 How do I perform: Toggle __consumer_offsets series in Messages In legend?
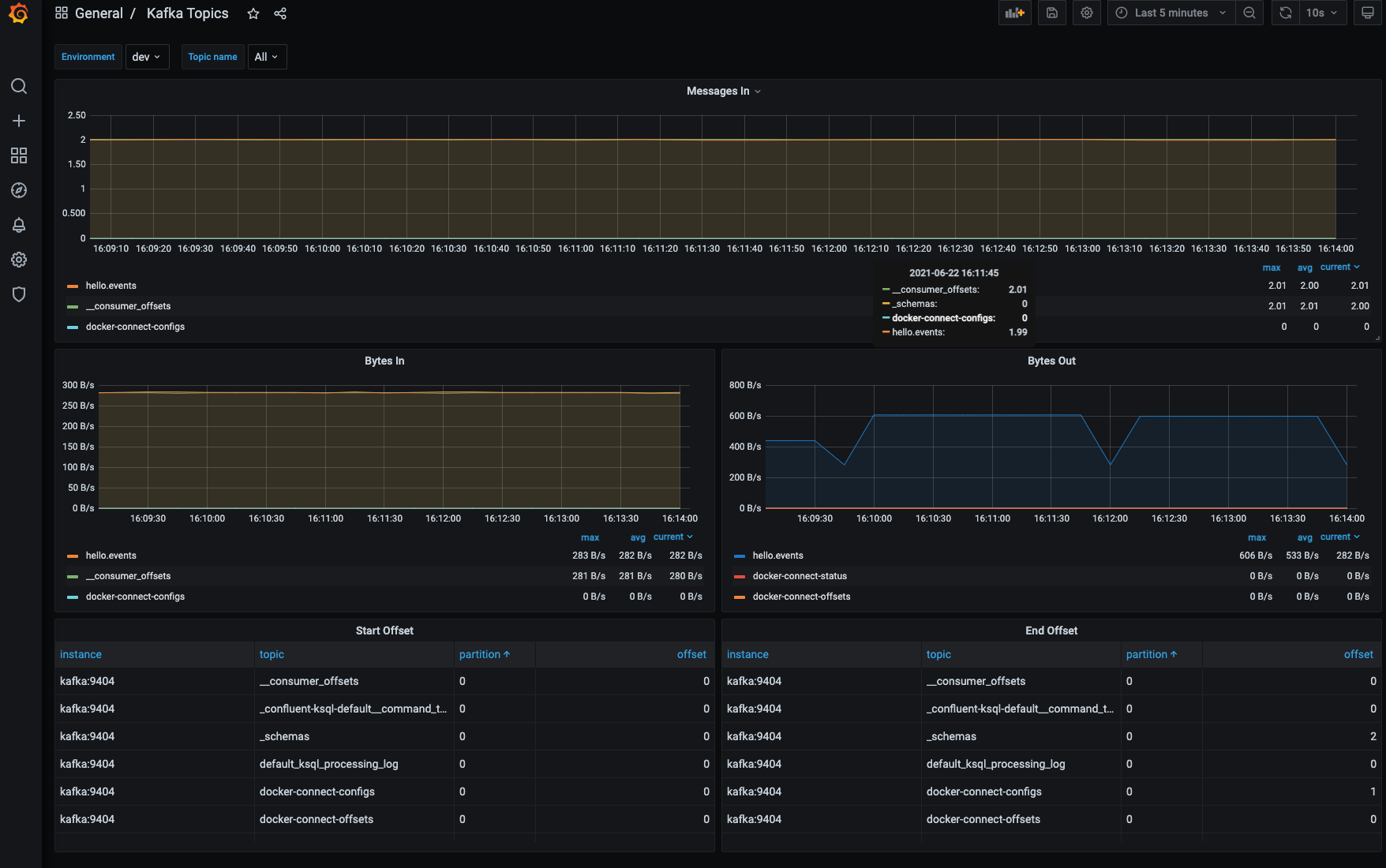128,306
